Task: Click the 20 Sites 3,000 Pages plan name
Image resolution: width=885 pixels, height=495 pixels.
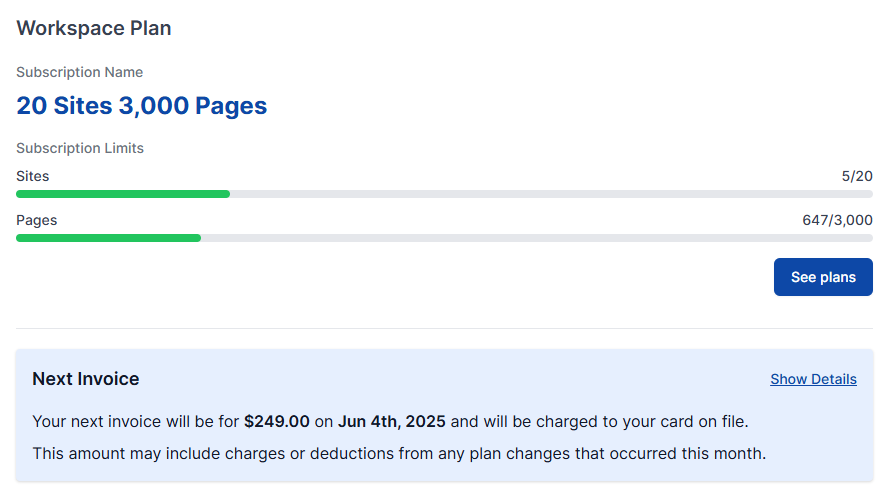Action: pyautogui.click(x=141, y=105)
